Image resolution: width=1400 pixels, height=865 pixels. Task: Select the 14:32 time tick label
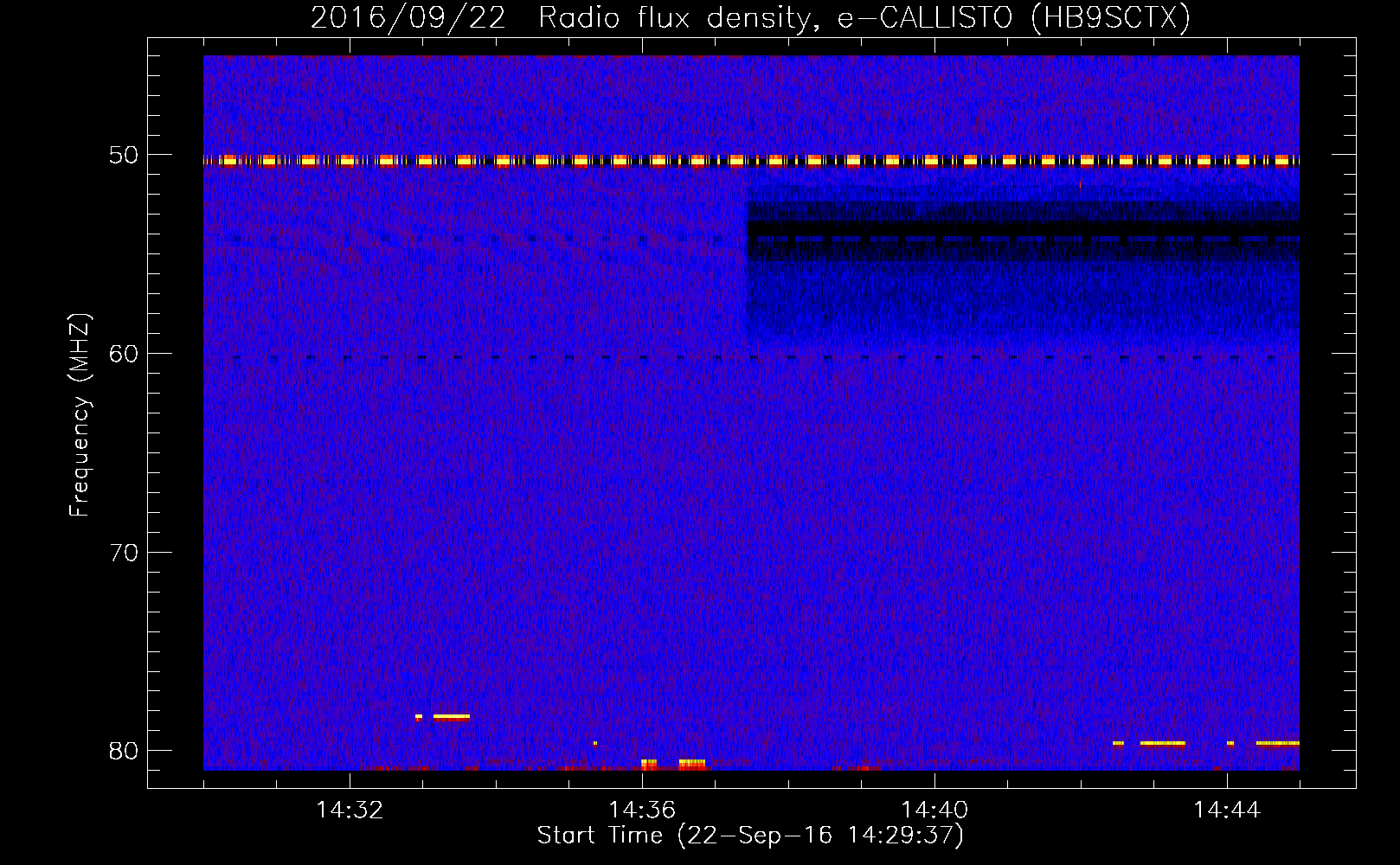(350, 811)
